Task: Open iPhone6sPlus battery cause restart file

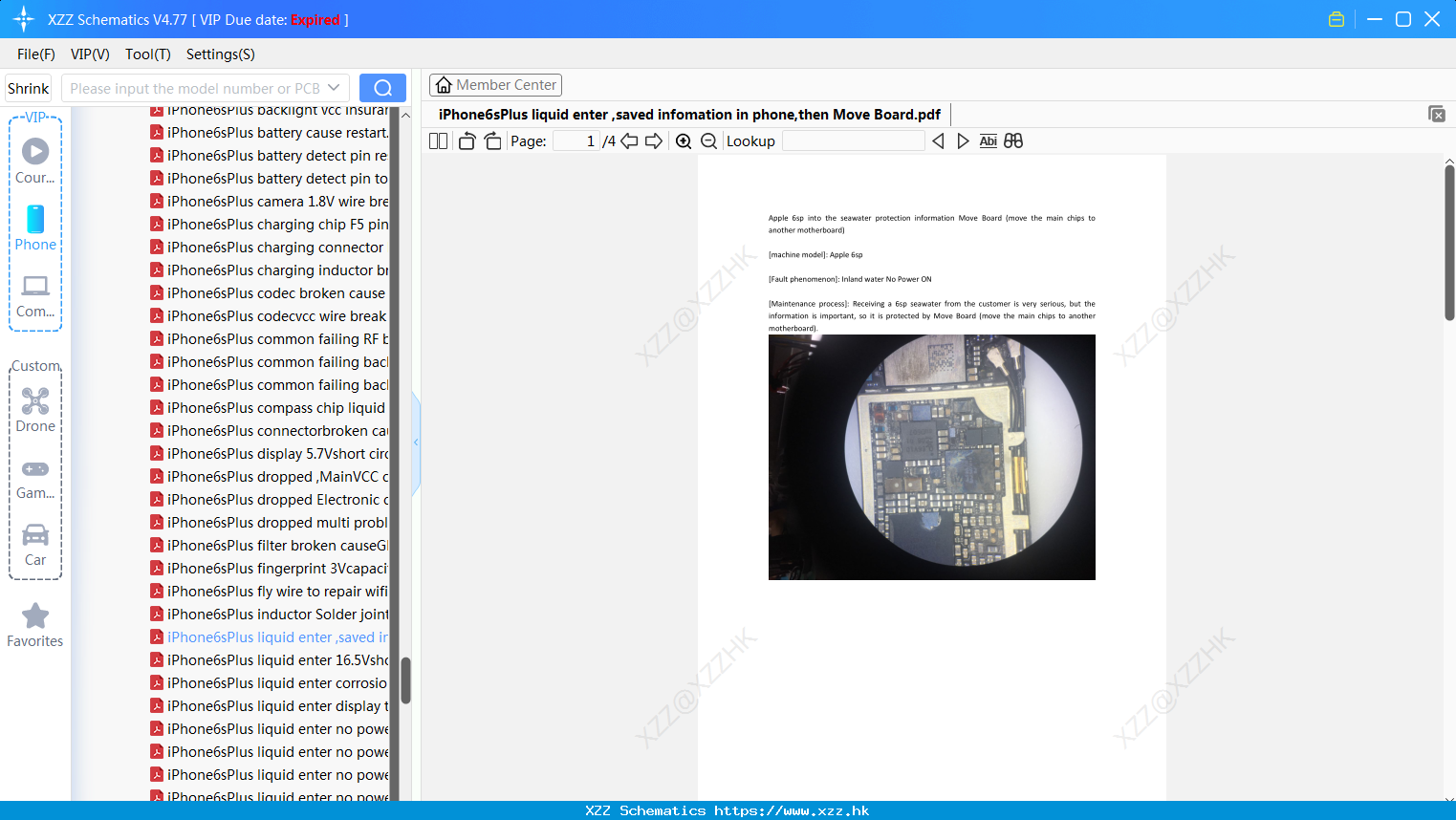Action: 270,133
